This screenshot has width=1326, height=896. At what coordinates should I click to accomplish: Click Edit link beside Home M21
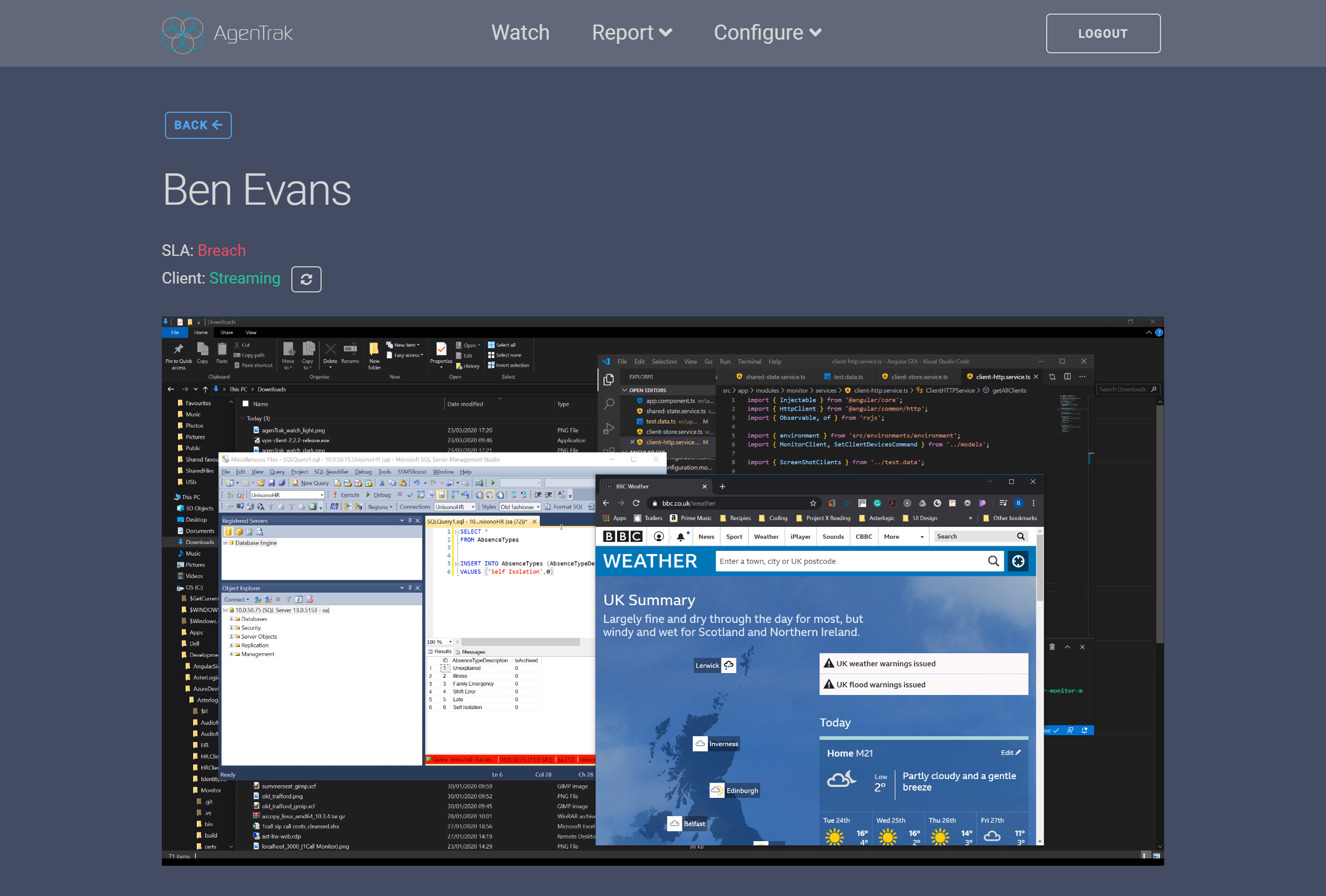click(x=1011, y=752)
